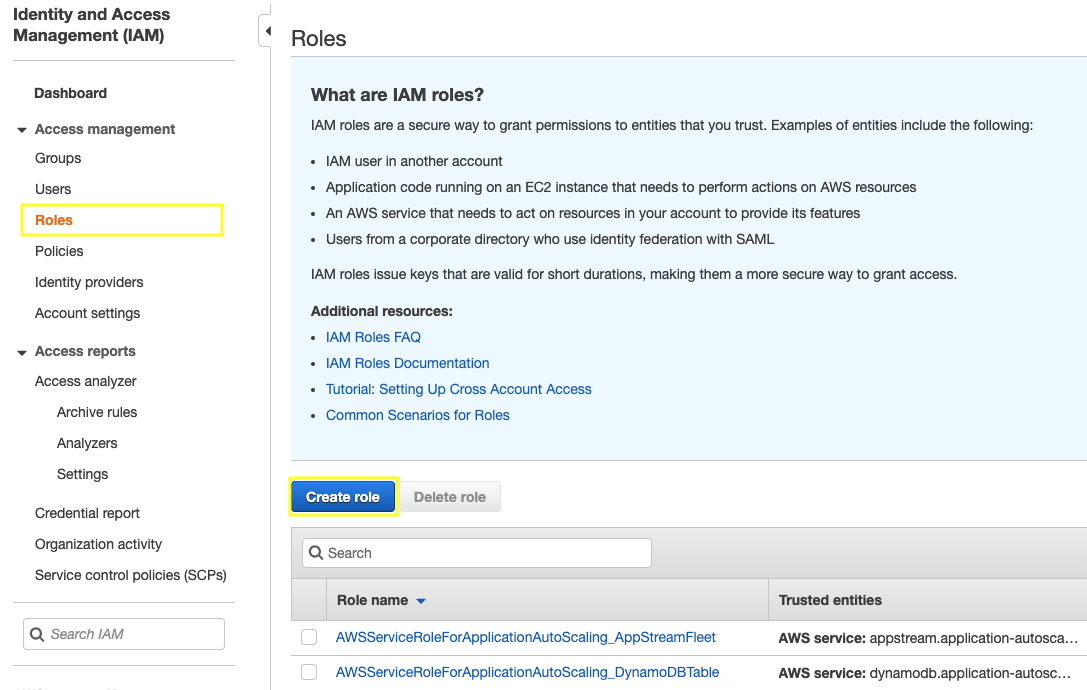View the Credential report

pyautogui.click(x=87, y=513)
